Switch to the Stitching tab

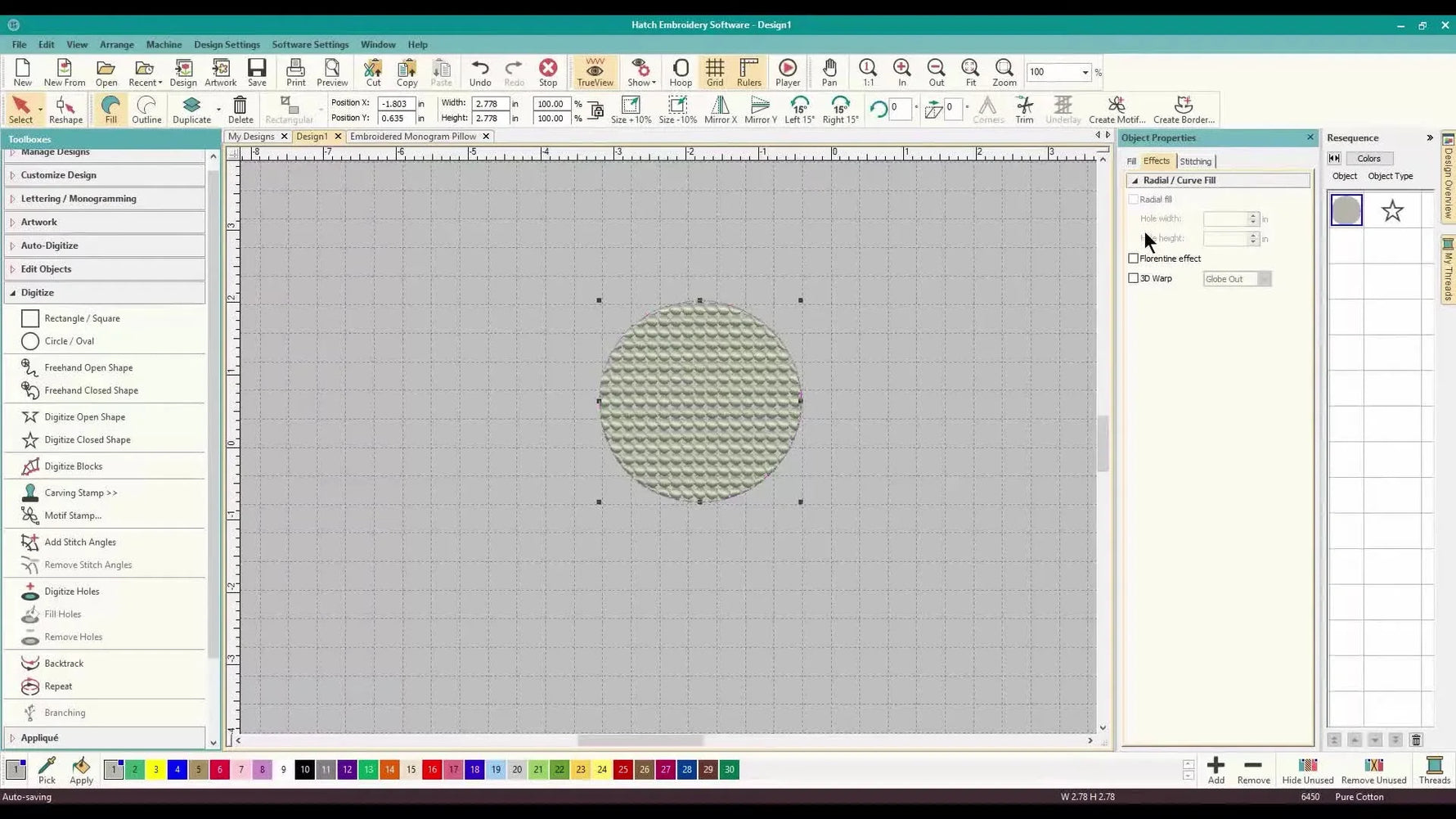[x=1195, y=162]
